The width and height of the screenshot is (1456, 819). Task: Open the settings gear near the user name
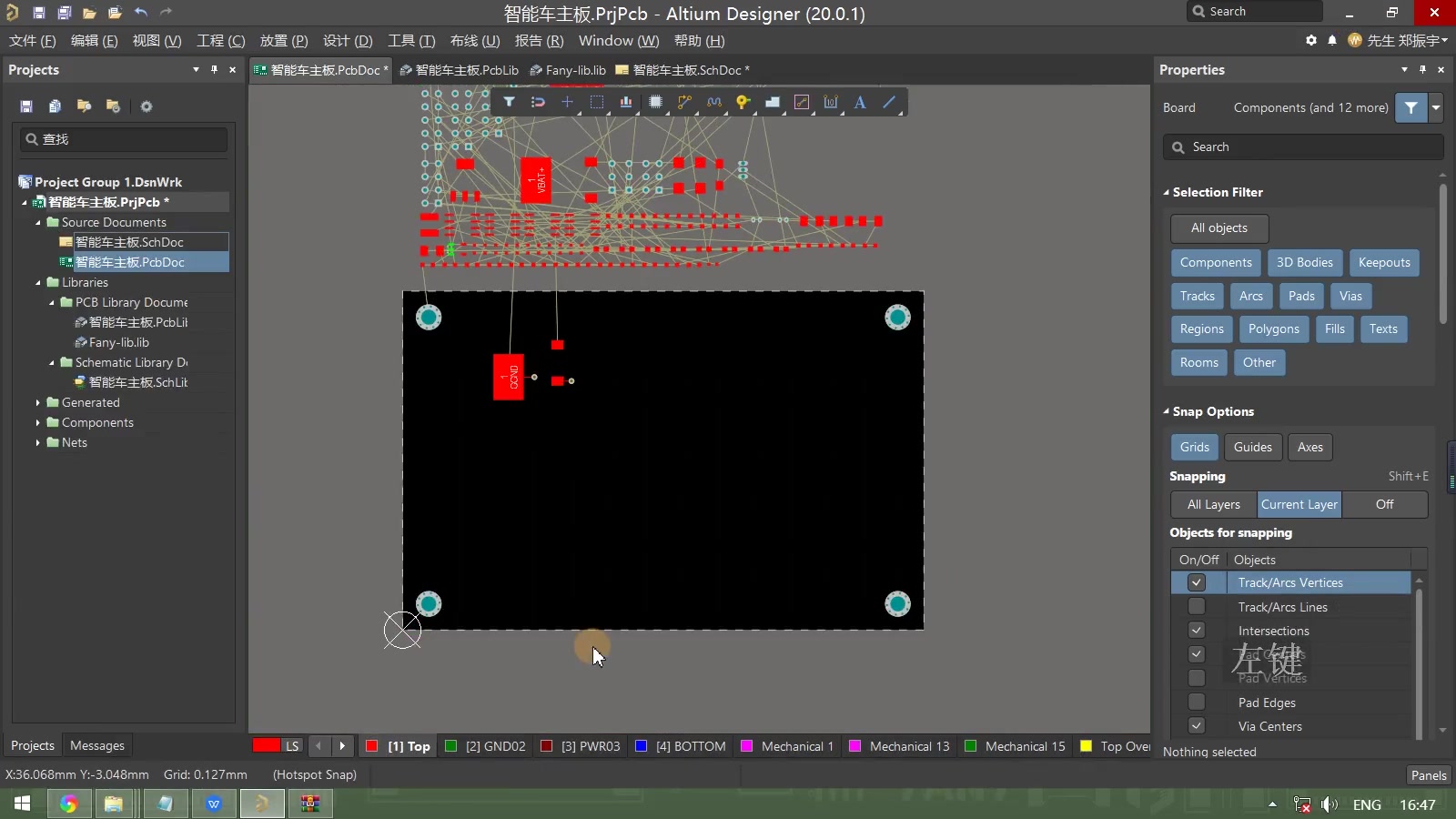click(x=1311, y=41)
